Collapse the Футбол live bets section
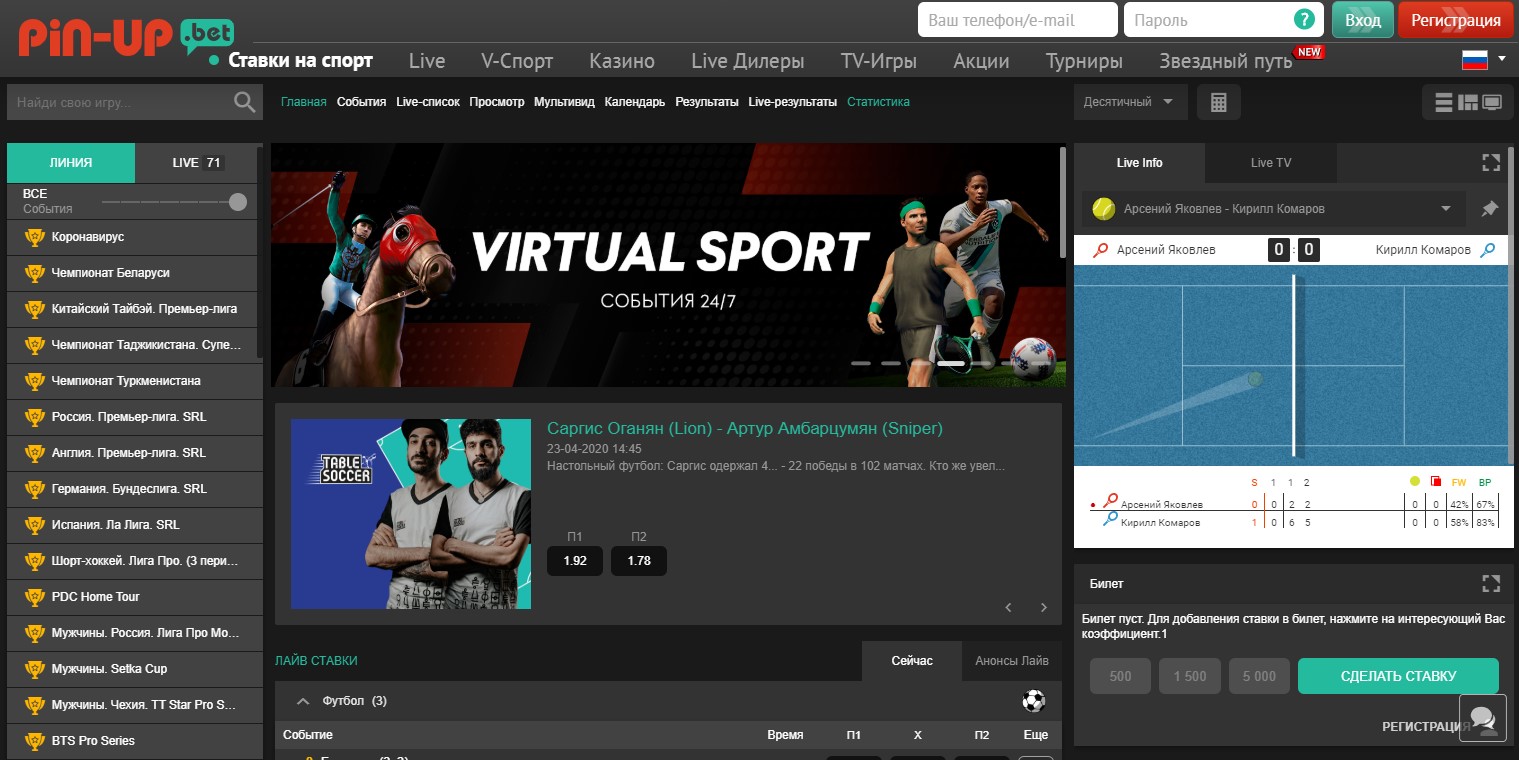 (303, 701)
